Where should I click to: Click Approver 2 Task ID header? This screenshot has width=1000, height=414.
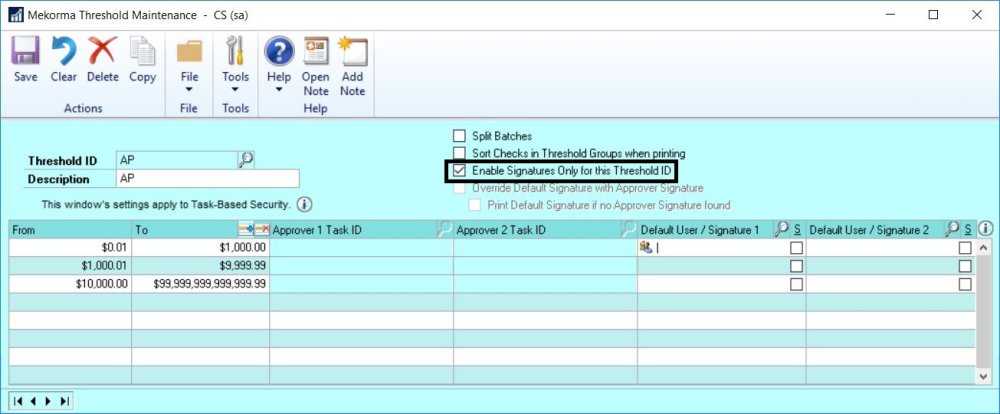[538, 230]
